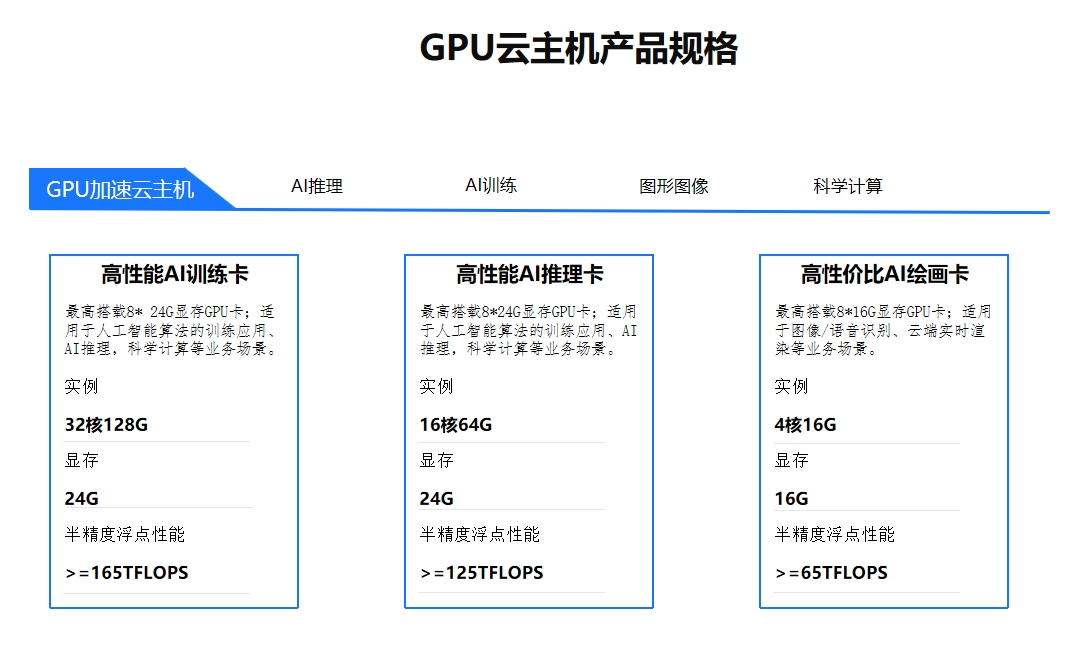This screenshot has height=662, width=1086.
Task: Open the 科学计算 tab
Action: tap(848, 186)
